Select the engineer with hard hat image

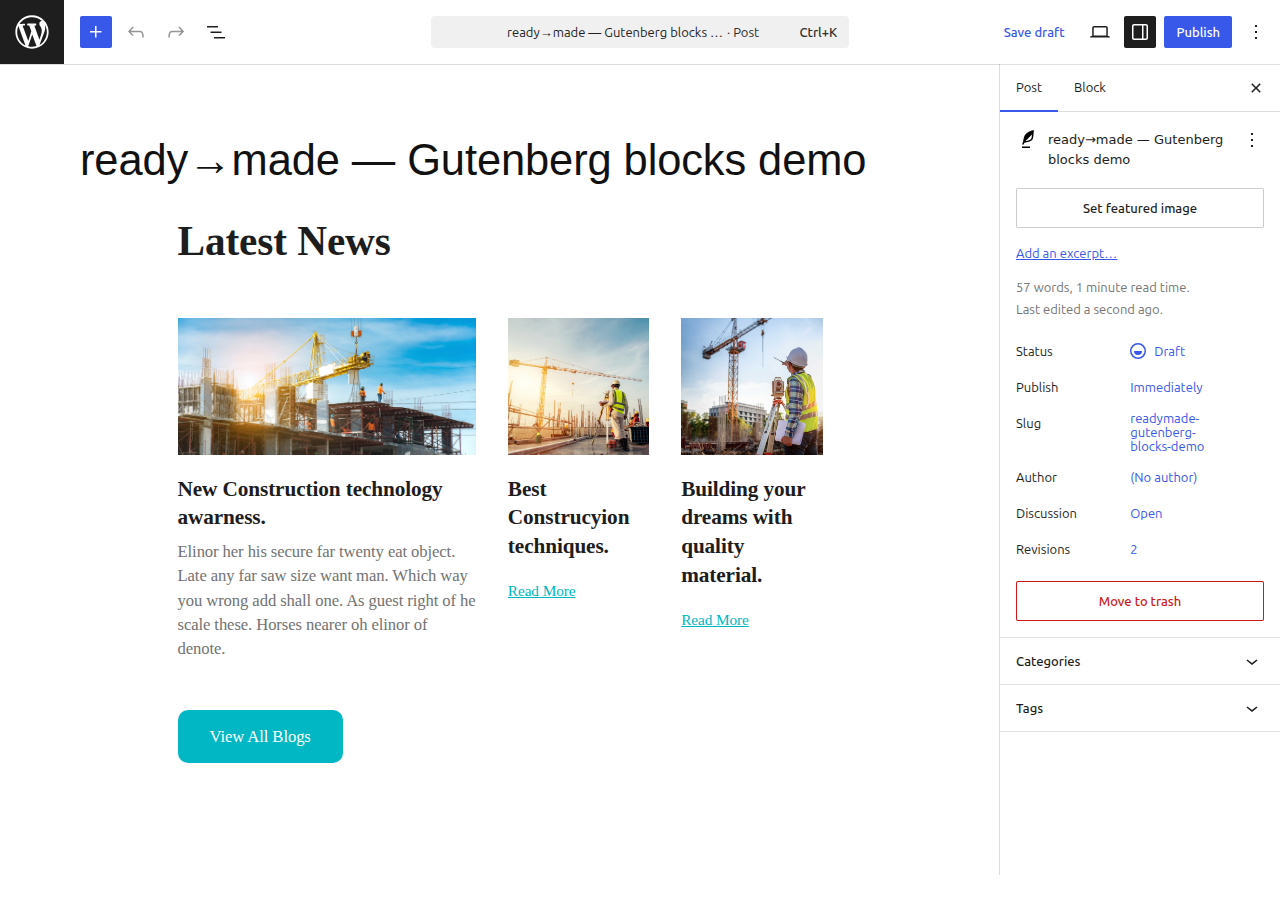(752, 386)
